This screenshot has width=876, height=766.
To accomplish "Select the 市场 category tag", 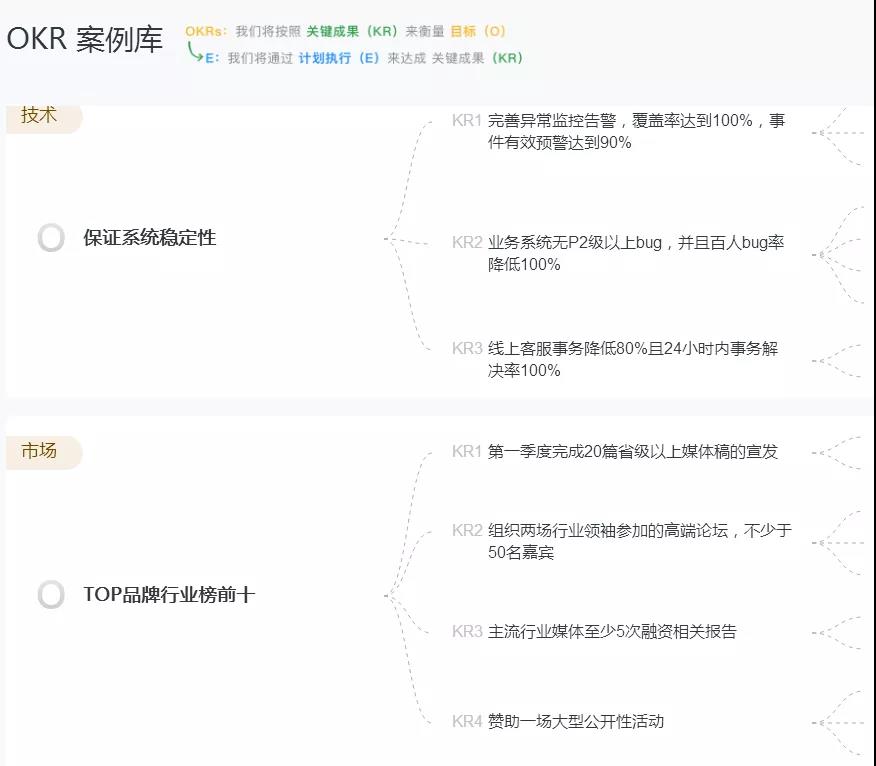I will (40, 451).
